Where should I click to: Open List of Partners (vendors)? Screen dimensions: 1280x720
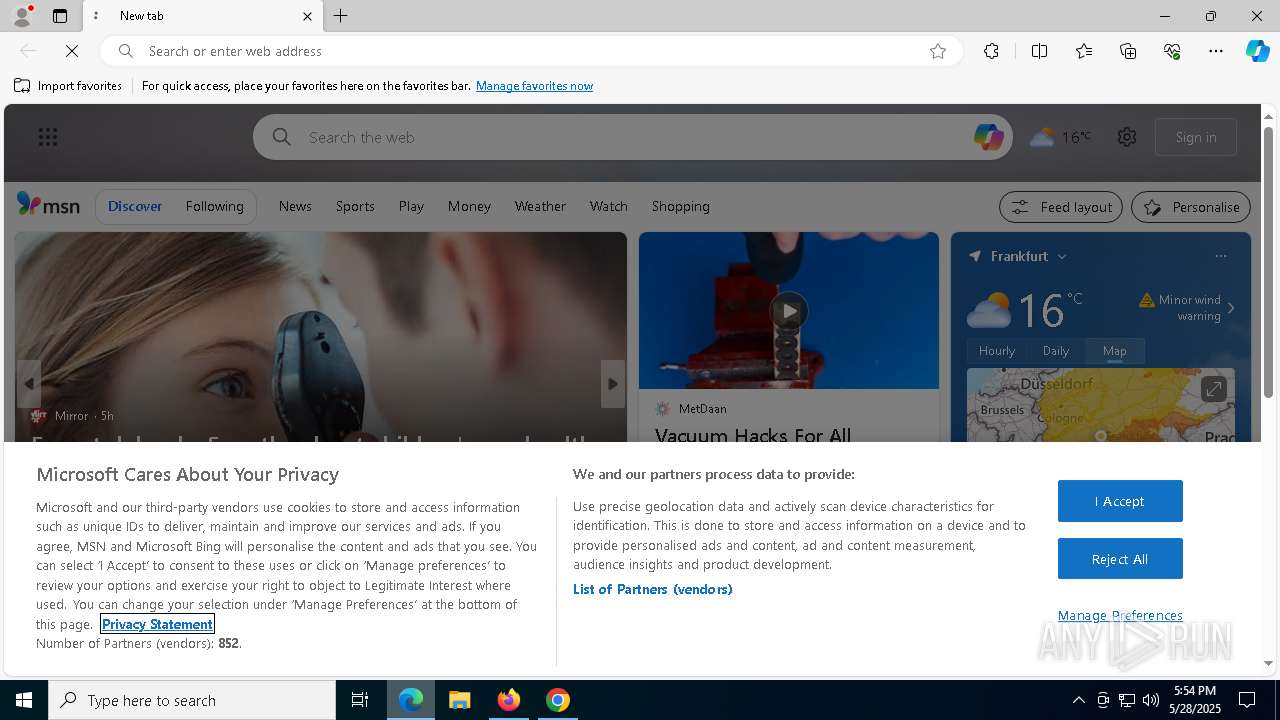tap(653, 589)
